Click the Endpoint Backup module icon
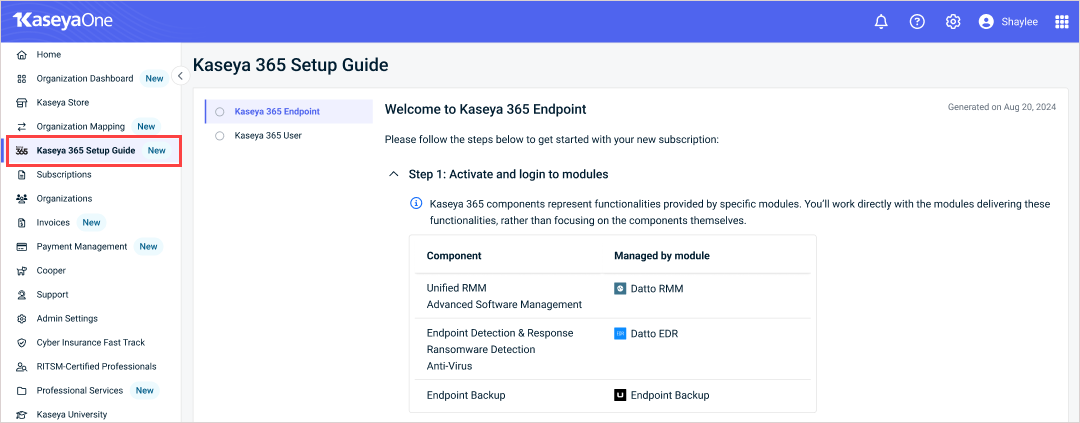1080x423 pixels. tap(620, 395)
